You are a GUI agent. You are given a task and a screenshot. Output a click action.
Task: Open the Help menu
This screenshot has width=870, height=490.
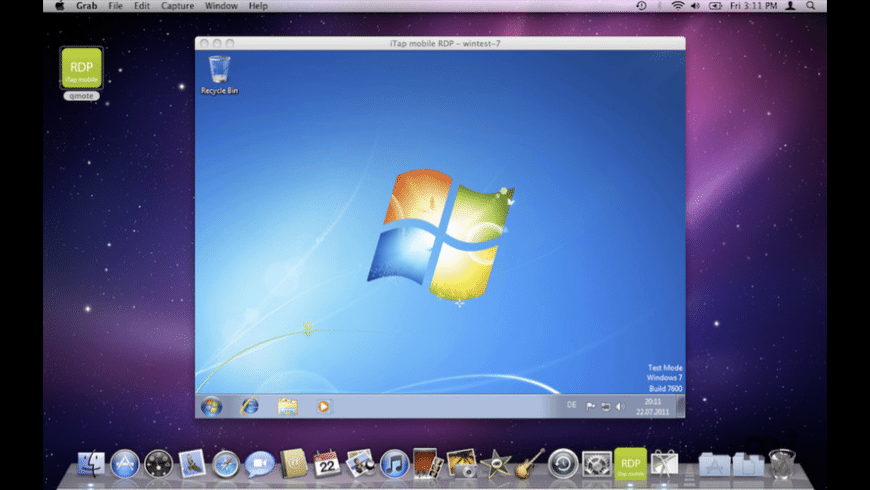coord(258,6)
